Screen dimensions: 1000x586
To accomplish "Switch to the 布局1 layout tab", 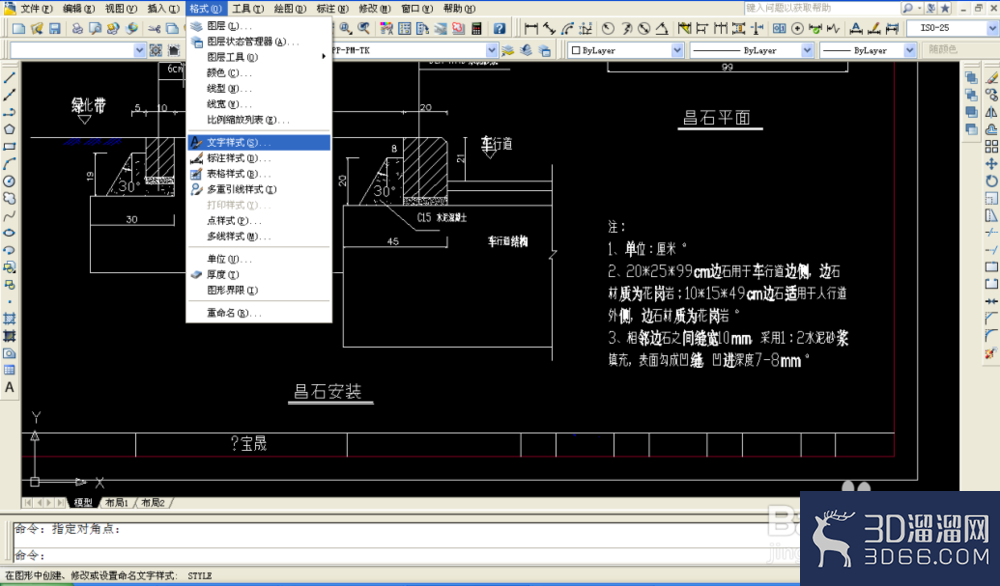I will click(x=117, y=502).
